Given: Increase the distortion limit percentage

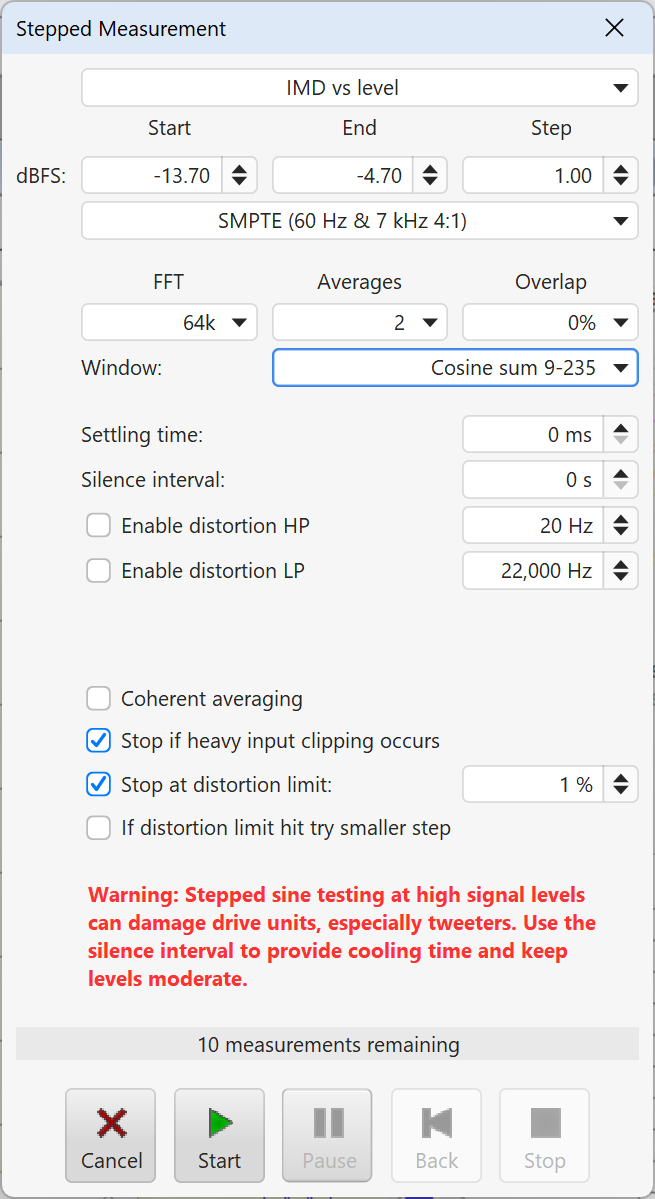Looking at the screenshot, I should click(621, 778).
